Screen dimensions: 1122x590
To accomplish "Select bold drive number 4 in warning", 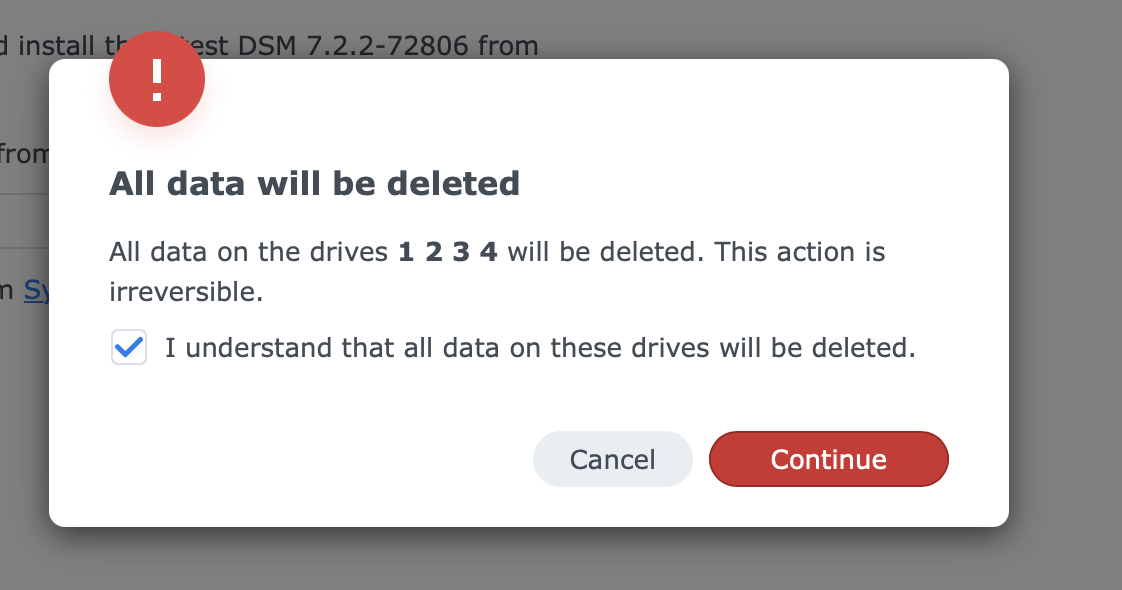I will tap(488, 251).
